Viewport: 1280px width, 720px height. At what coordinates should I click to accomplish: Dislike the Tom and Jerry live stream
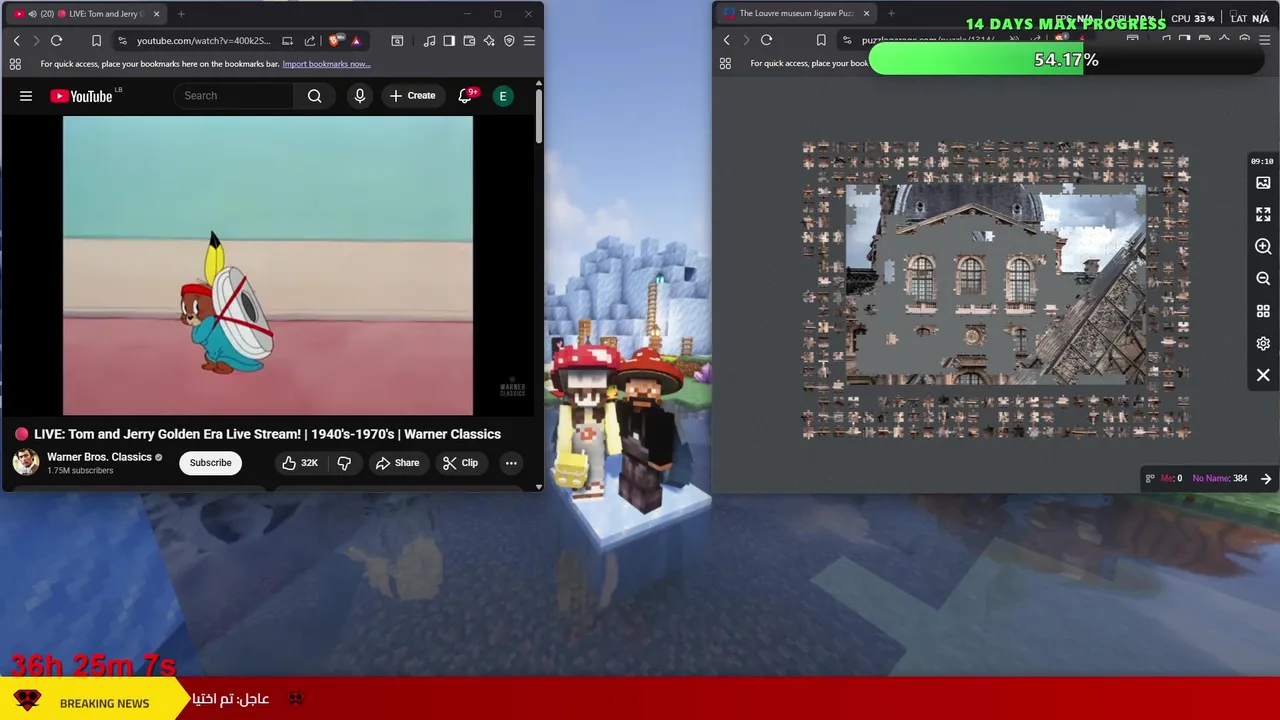click(344, 463)
